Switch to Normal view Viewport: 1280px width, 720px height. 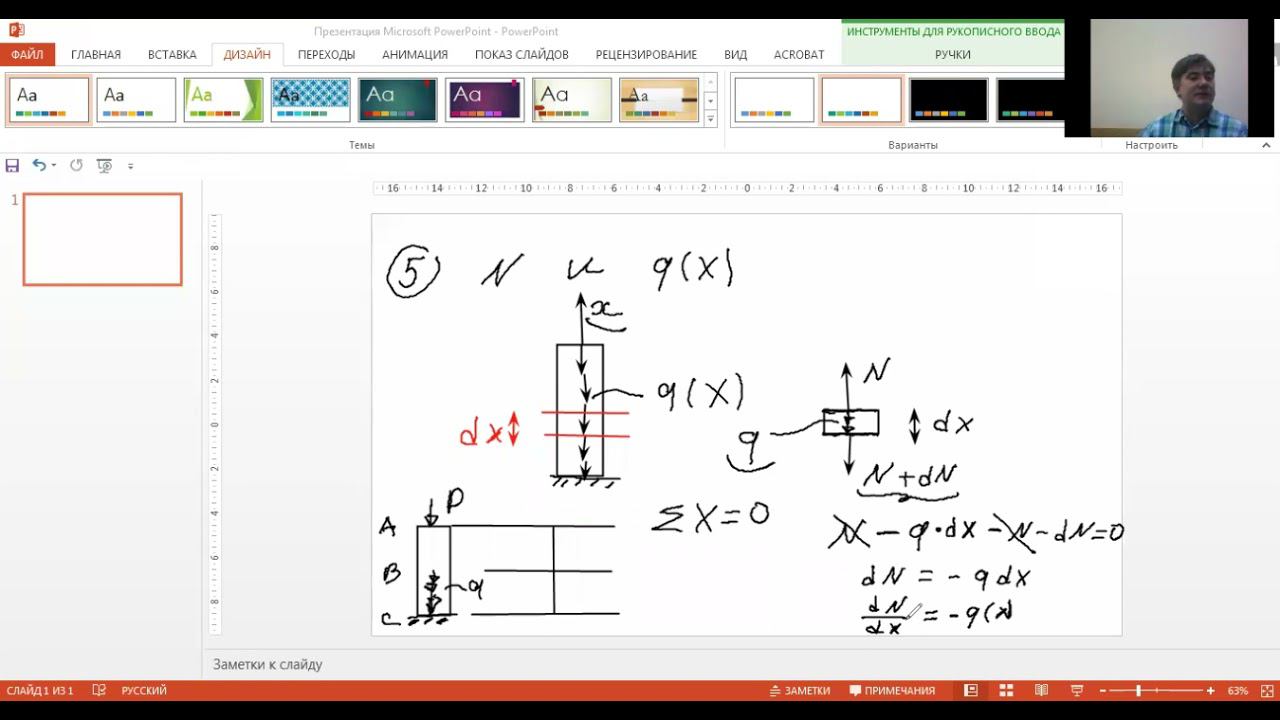point(971,691)
